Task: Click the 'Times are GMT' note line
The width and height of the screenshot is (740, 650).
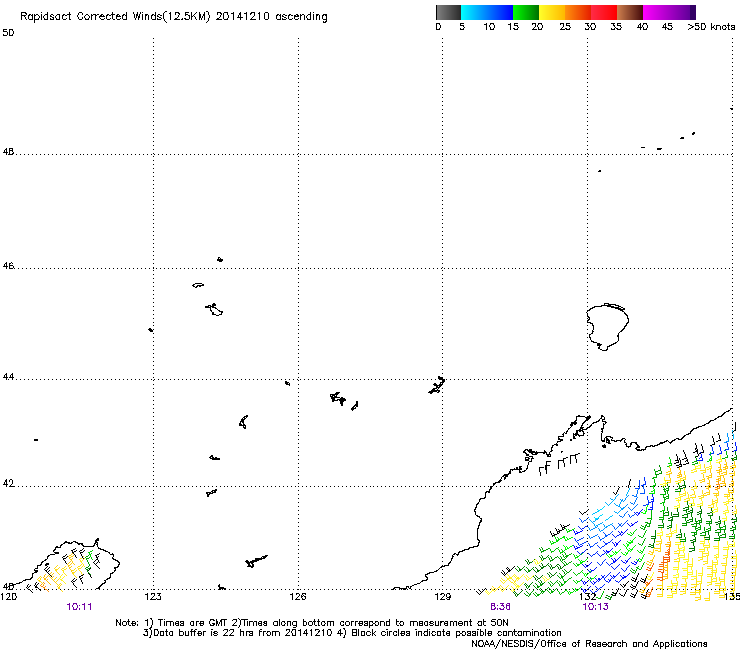Action: point(311,623)
